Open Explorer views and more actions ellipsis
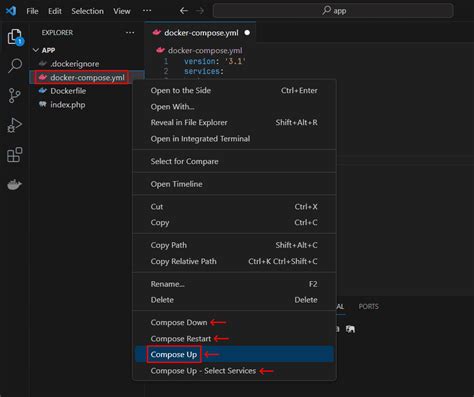This screenshot has height=397, width=474. tap(130, 33)
